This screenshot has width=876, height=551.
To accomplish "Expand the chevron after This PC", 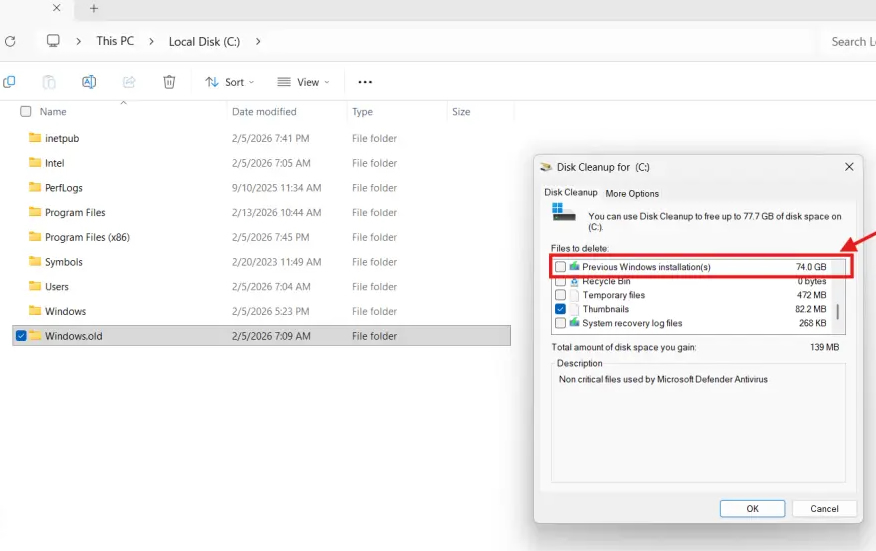I will (151, 41).
